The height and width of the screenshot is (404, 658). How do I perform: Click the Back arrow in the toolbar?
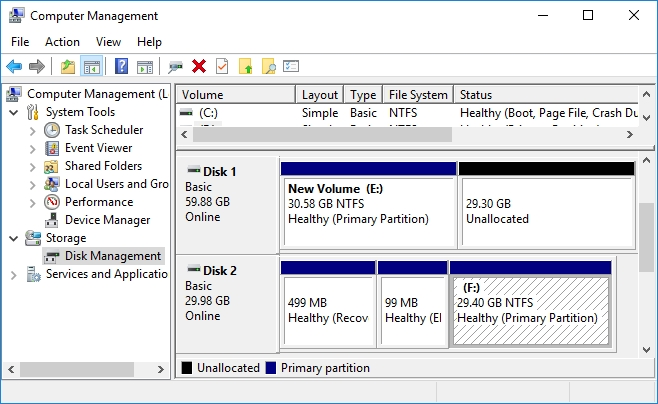14,66
